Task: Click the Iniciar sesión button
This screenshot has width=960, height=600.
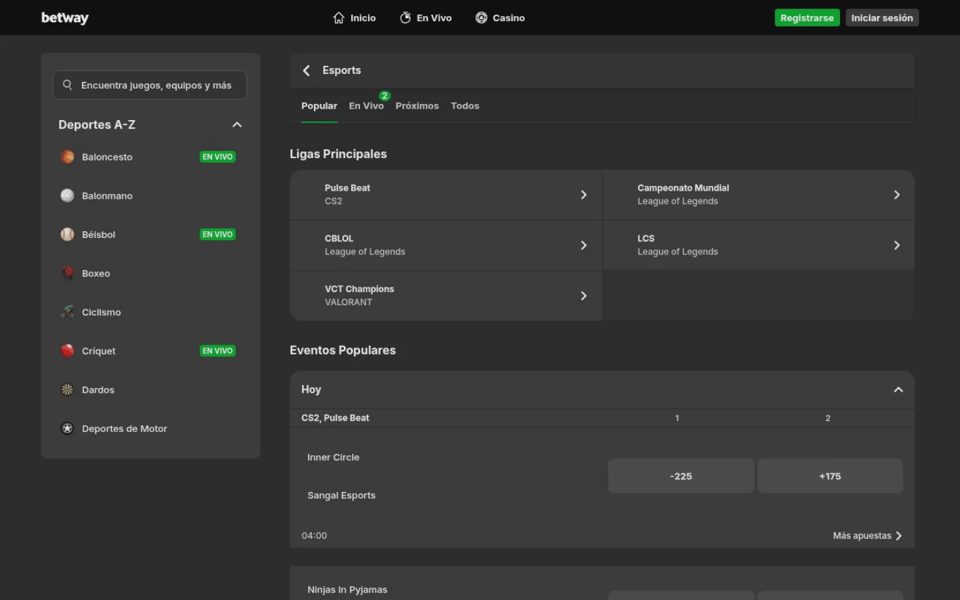Action: [x=882, y=18]
